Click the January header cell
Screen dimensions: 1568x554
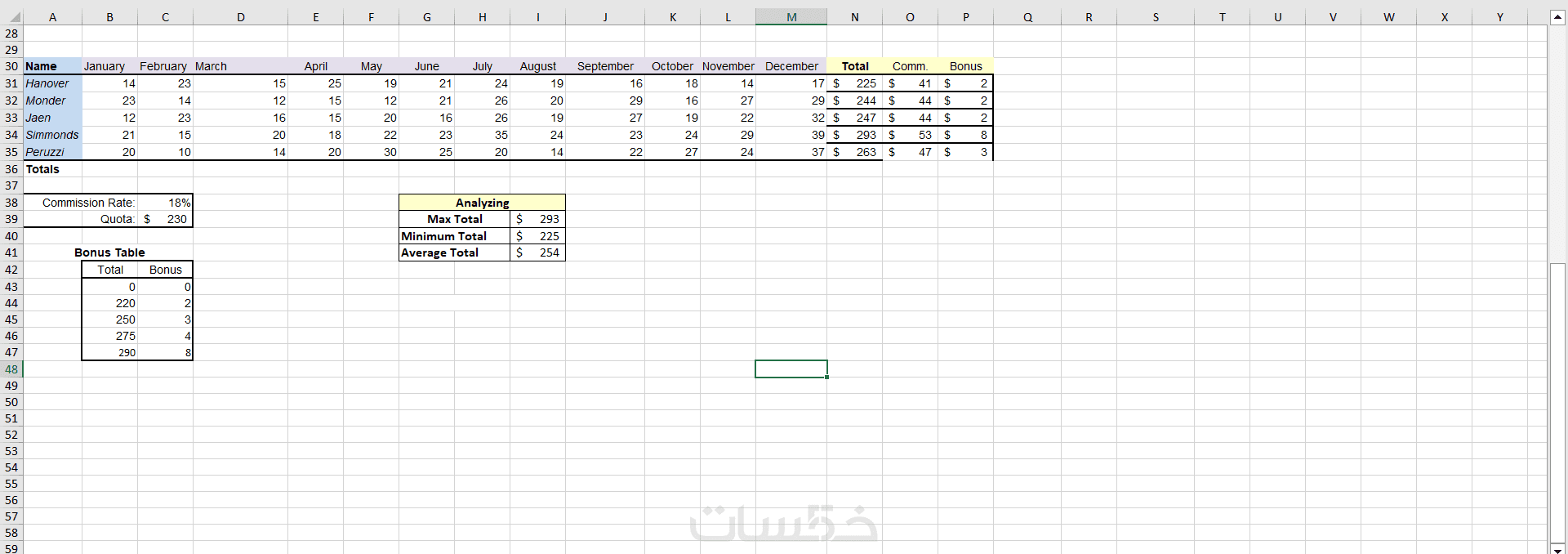click(x=110, y=66)
